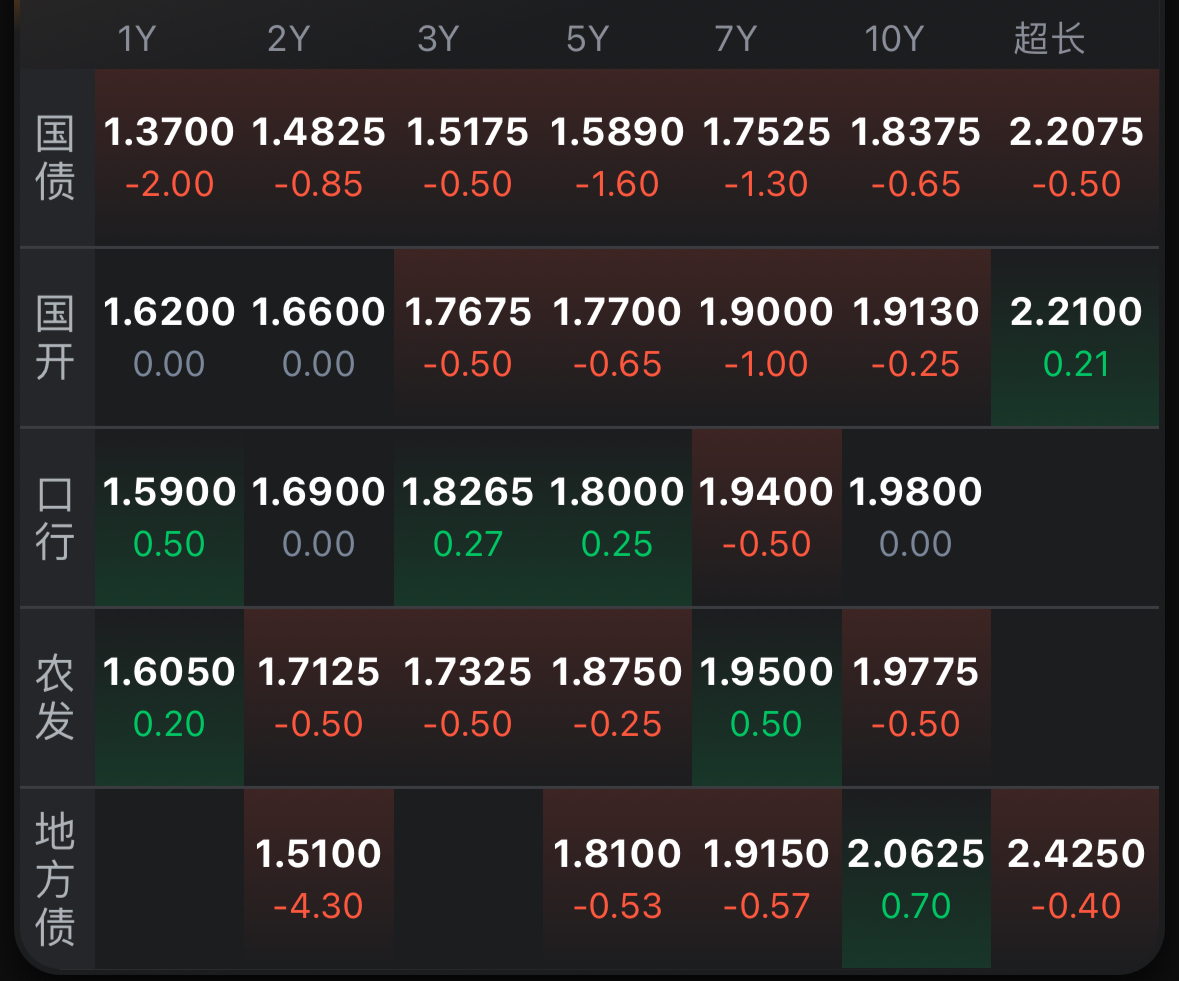Open the 地方债 10Y yield cell 2.0625
The width and height of the screenshot is (1179, 981).
916,878
